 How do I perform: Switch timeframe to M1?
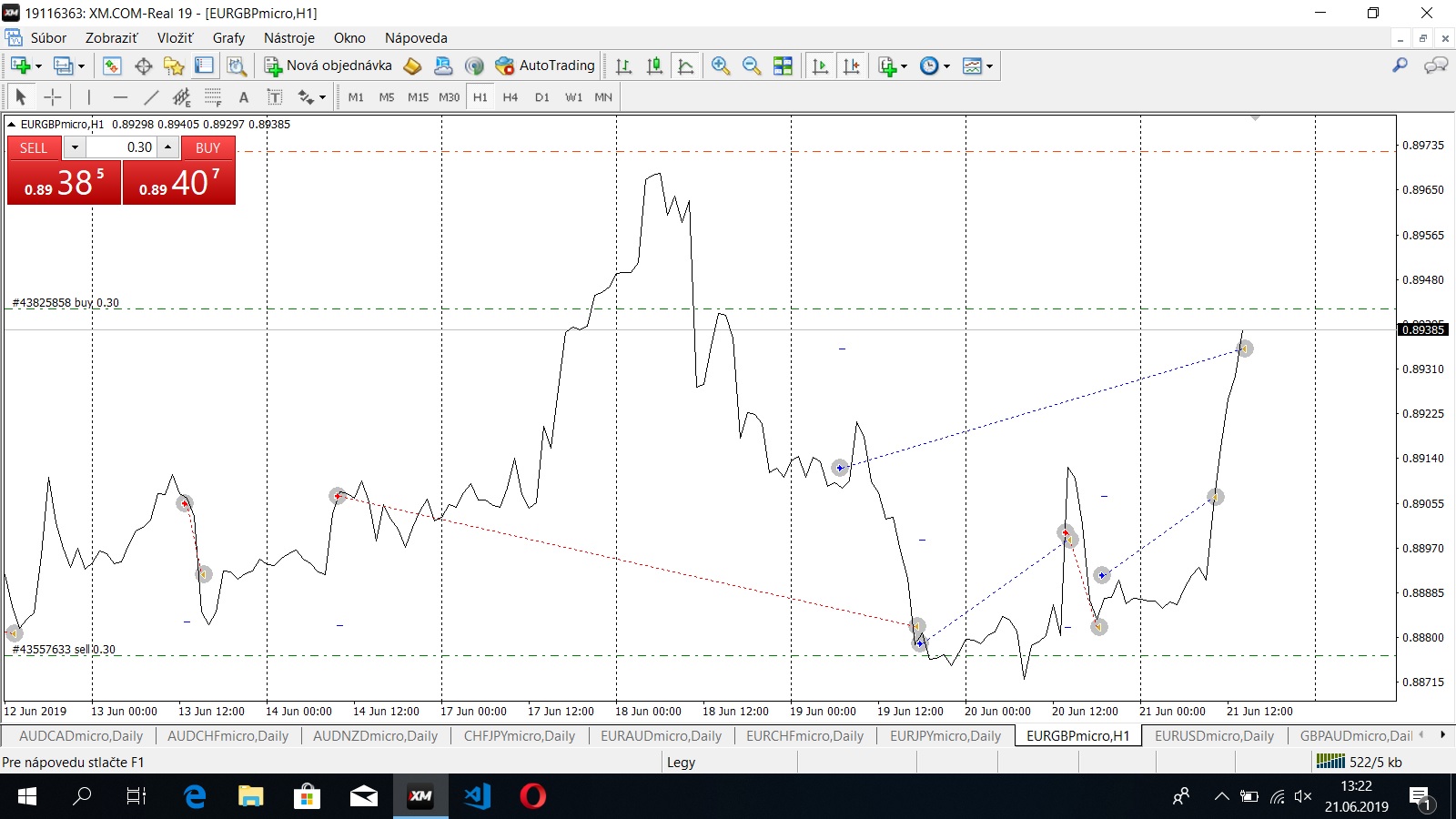356,96
